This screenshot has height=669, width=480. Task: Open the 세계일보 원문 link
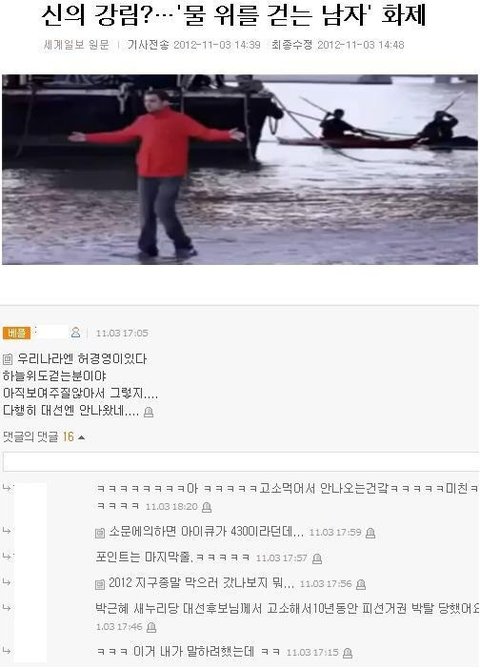(x=77, y=45)
